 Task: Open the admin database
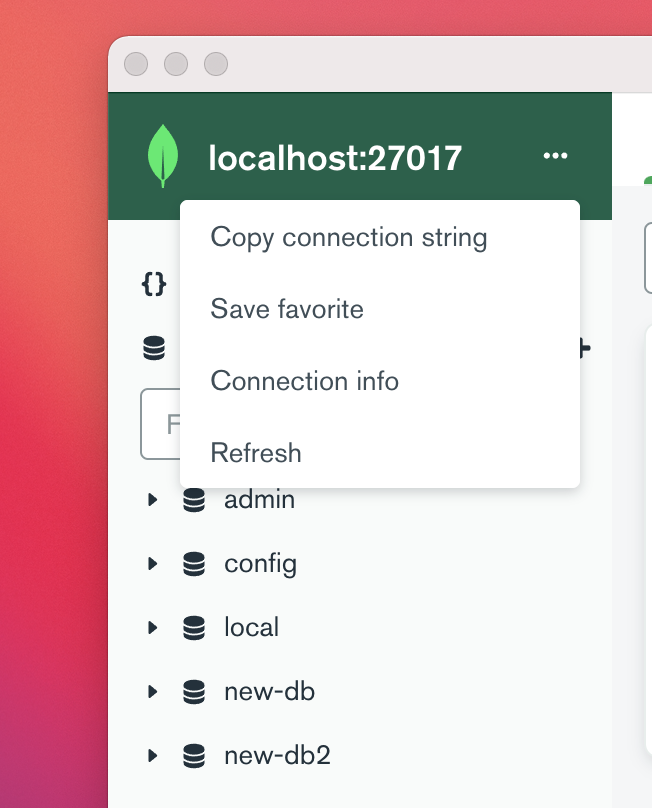pos(259,500)
